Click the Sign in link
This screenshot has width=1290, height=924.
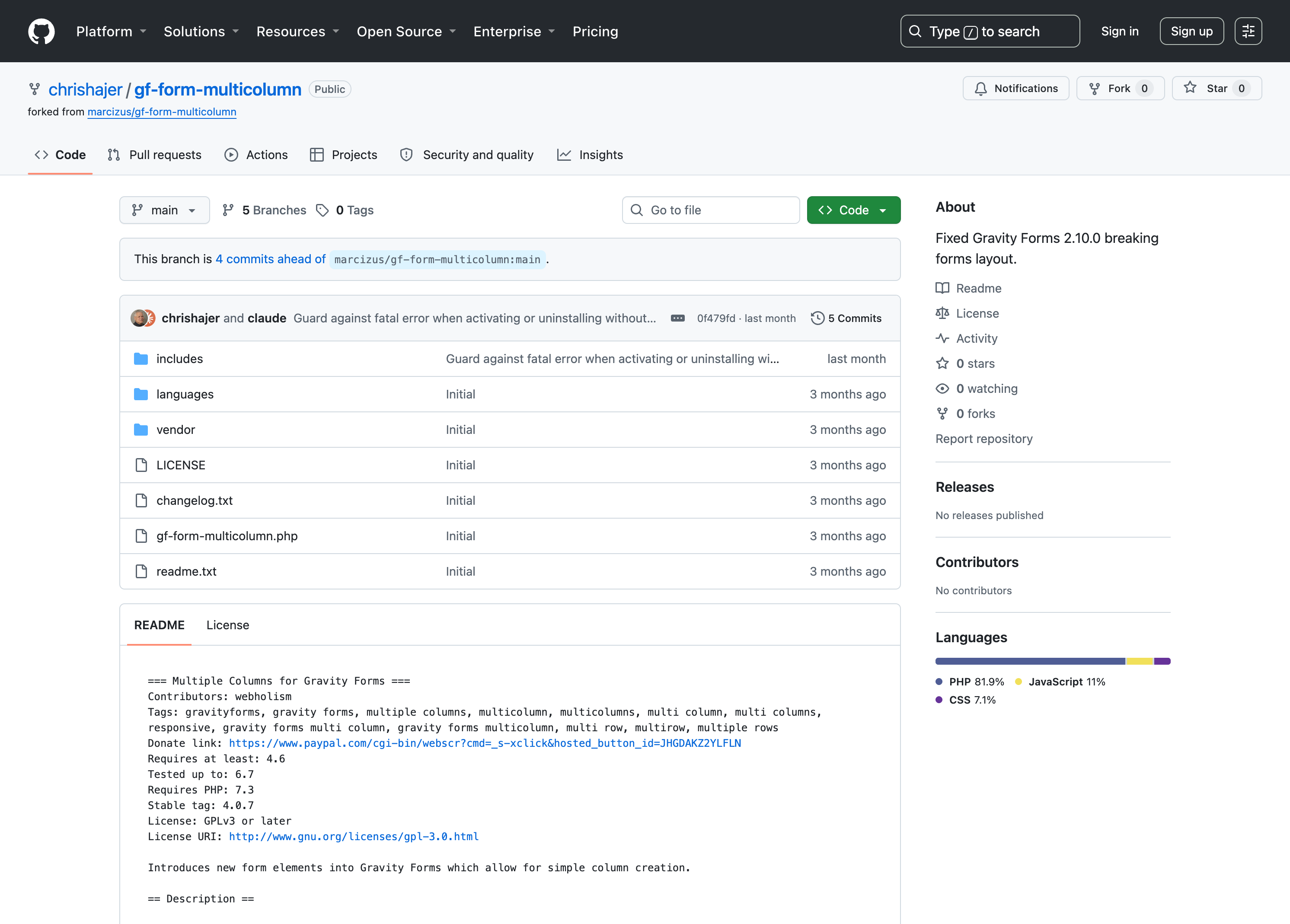[1119, 31]
